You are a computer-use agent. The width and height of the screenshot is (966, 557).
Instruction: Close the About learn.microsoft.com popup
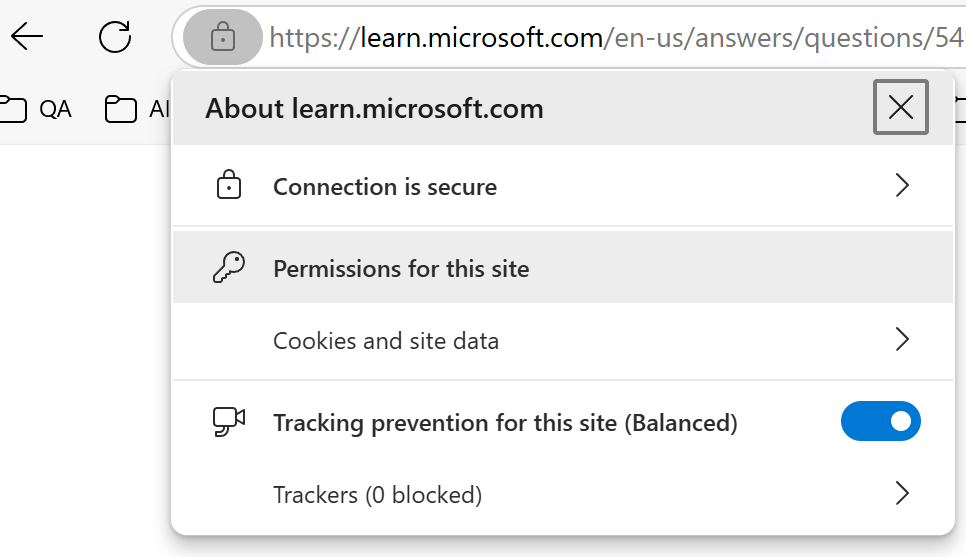[x=900, y=107]
